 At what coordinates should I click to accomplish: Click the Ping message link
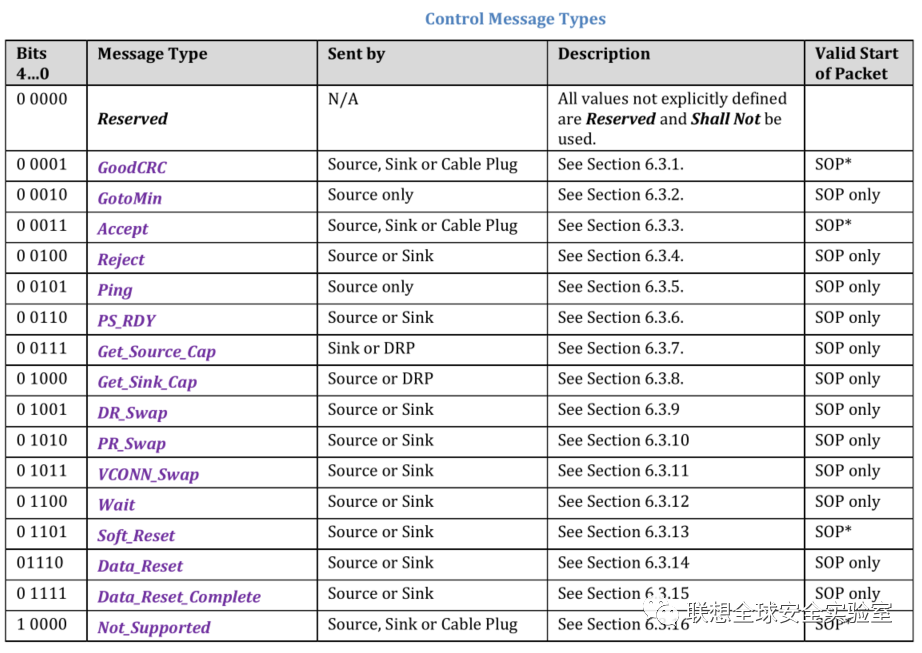tap(114, 290)
